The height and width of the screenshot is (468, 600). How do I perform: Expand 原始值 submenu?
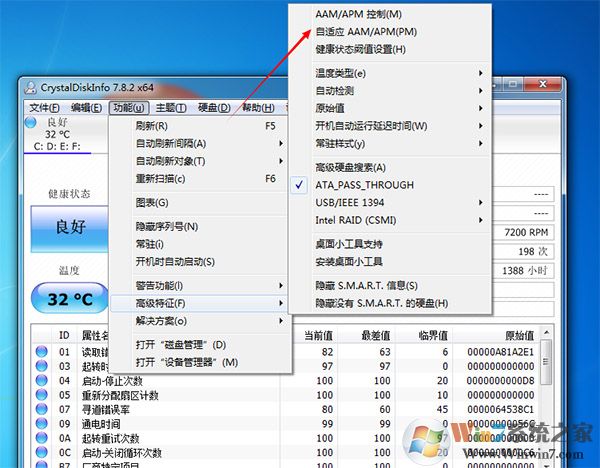tap(390, 108)
